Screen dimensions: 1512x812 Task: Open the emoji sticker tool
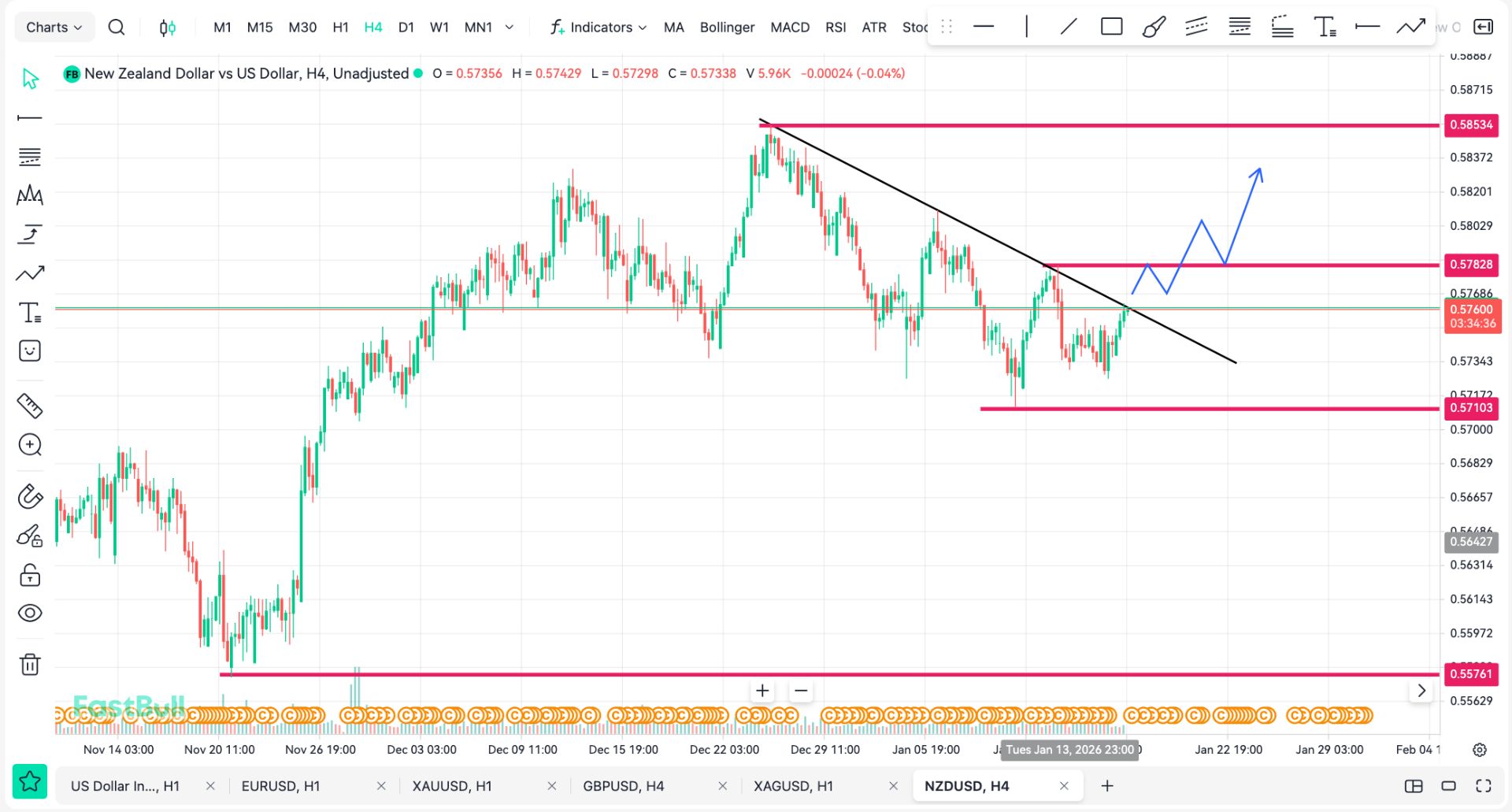pyautogui.click(x=30, y=351)
